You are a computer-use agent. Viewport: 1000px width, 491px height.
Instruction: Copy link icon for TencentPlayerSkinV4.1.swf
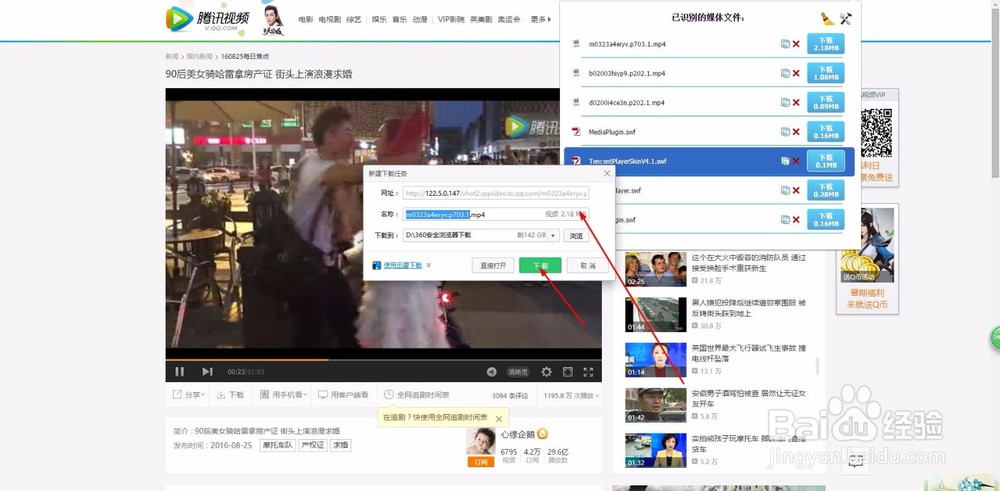(x=785, y=161)
